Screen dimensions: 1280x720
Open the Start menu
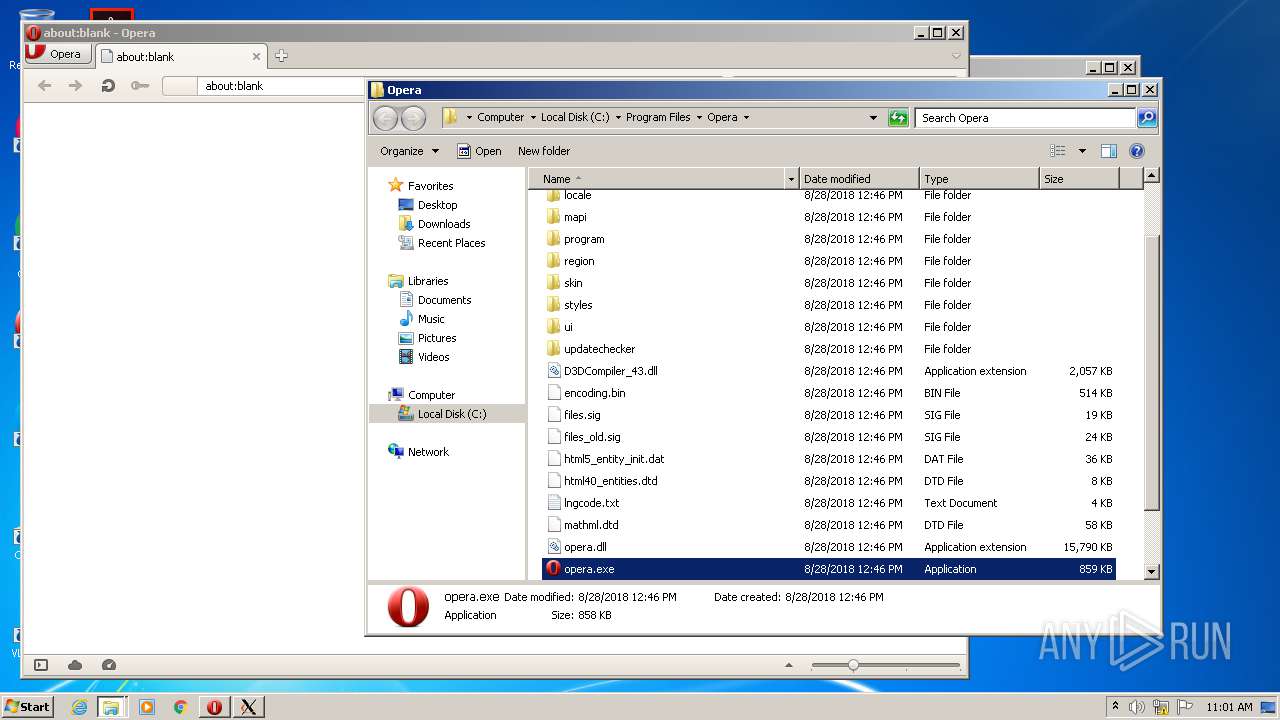click(x=27, y=706)
